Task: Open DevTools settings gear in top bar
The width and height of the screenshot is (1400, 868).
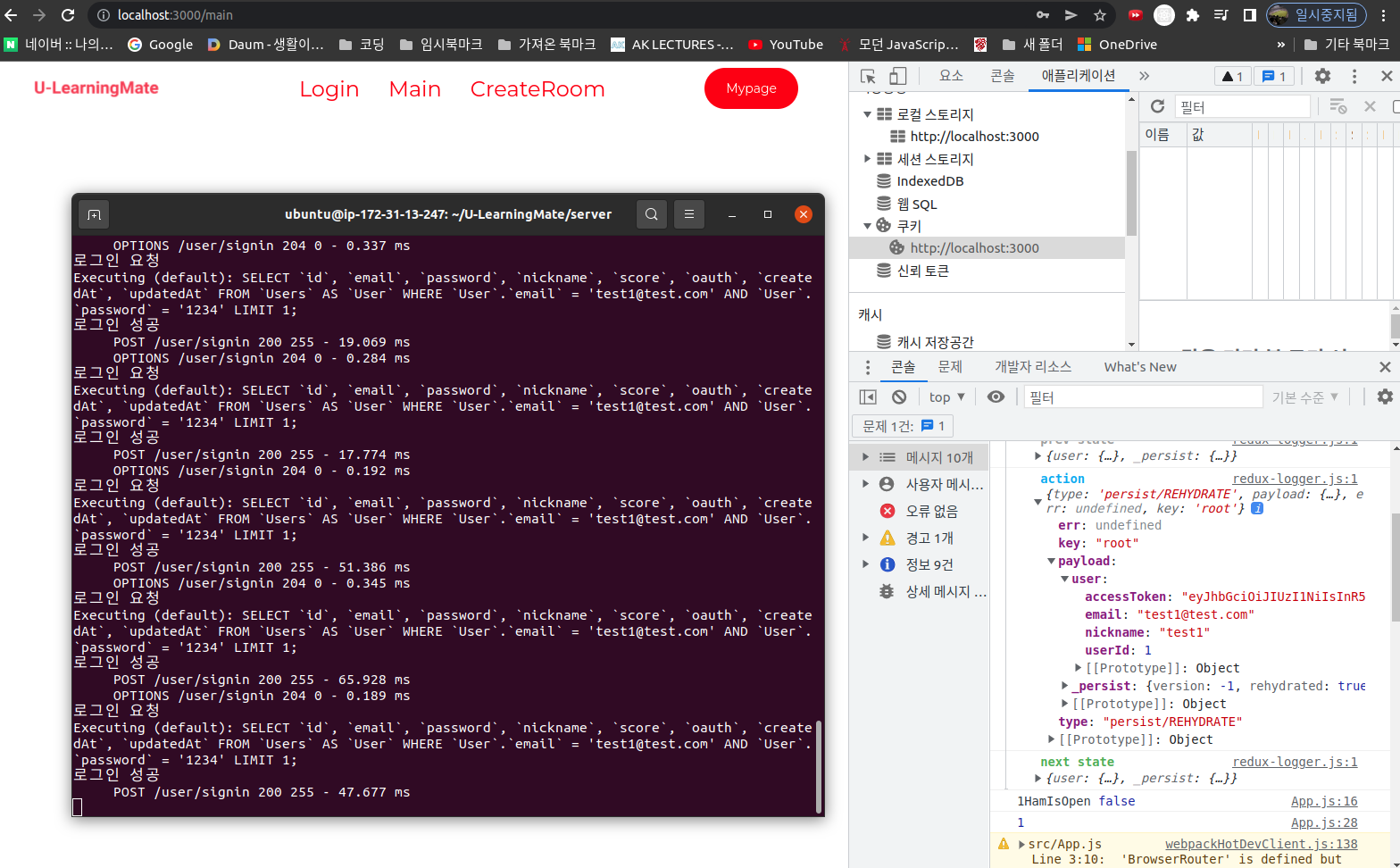Action: pos(1322,76)
